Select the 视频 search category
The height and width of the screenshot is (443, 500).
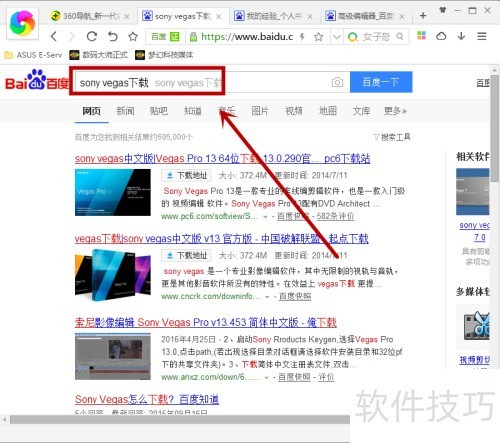click(294, 111)
